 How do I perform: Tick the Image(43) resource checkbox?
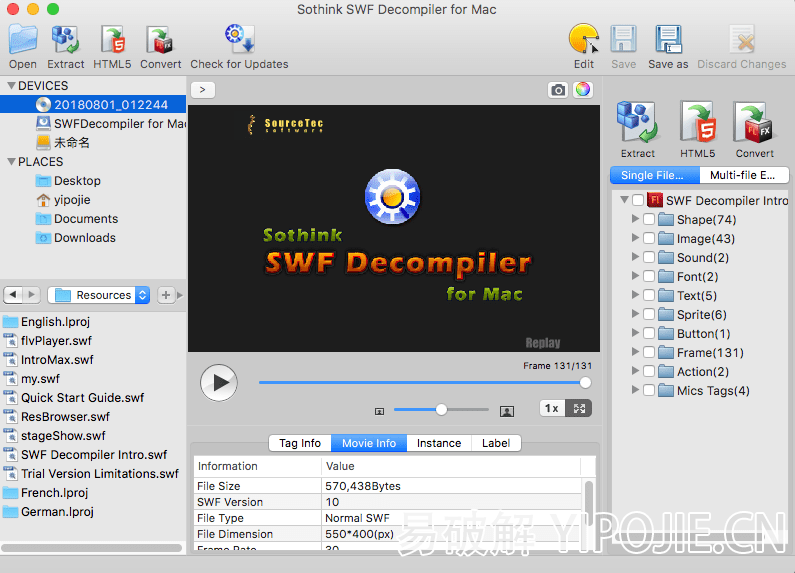click(649, 239)
